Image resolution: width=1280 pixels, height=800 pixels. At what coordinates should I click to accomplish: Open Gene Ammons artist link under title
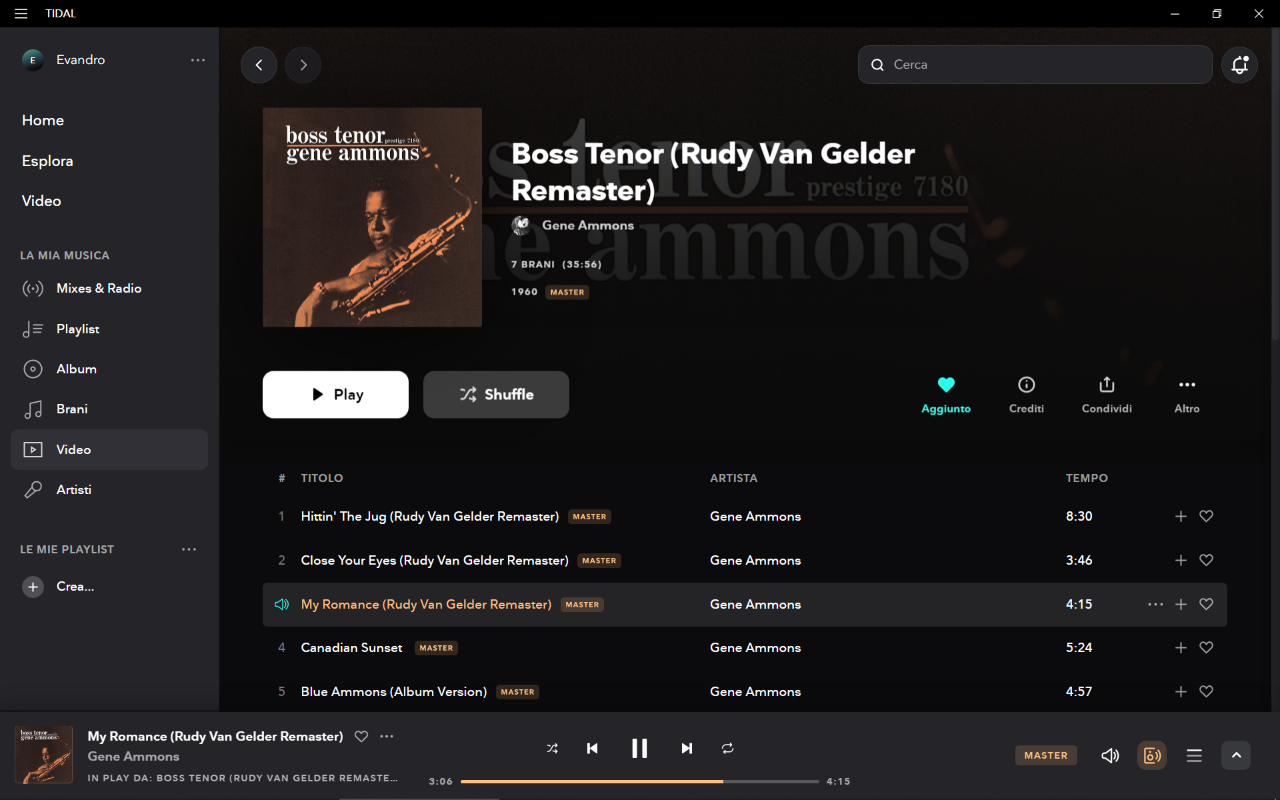point(588,225)
